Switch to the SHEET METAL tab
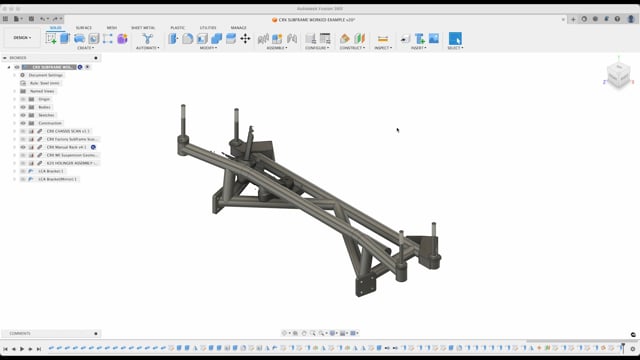The image size is (640, 360). (143, 28)
